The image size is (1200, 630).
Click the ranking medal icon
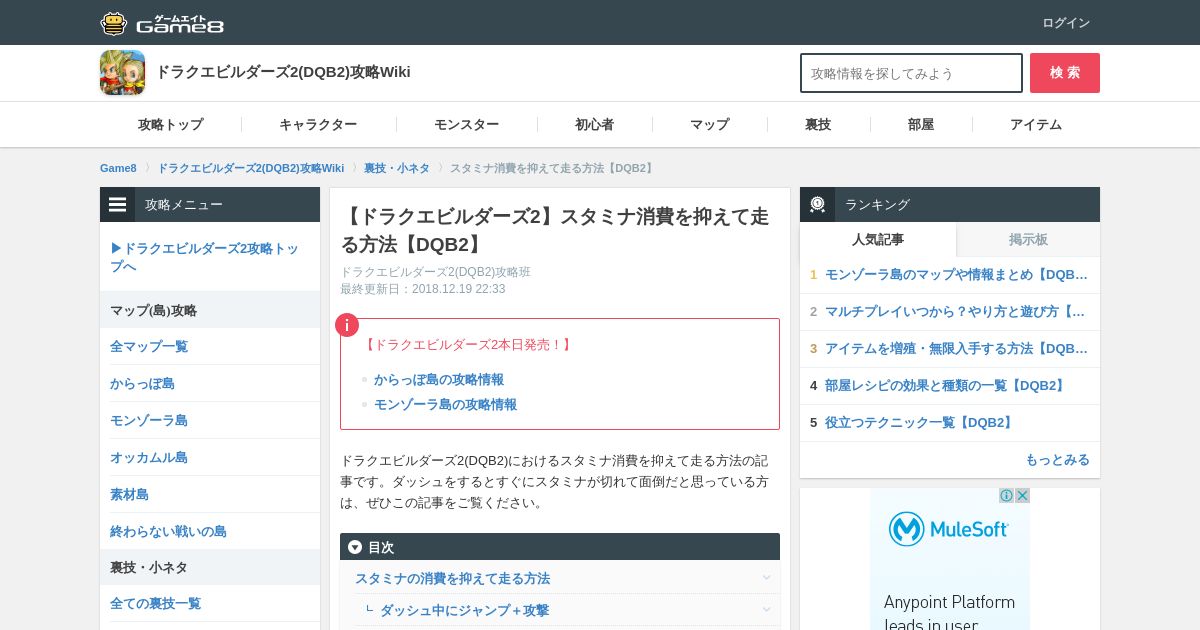pyautogui.click(x=818, y=204)
